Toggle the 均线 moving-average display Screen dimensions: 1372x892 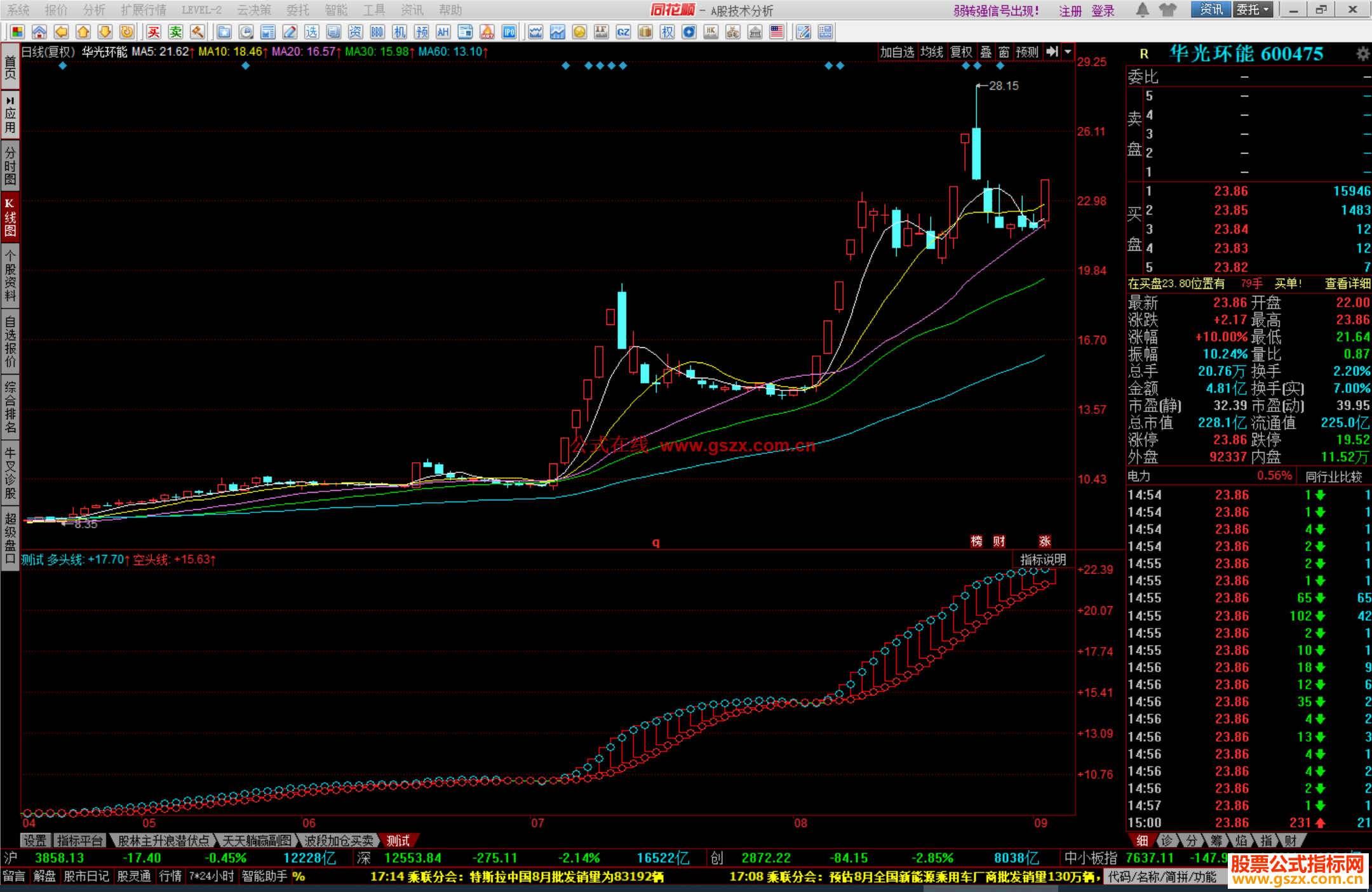pyautogui.click(x=932, y=52)
